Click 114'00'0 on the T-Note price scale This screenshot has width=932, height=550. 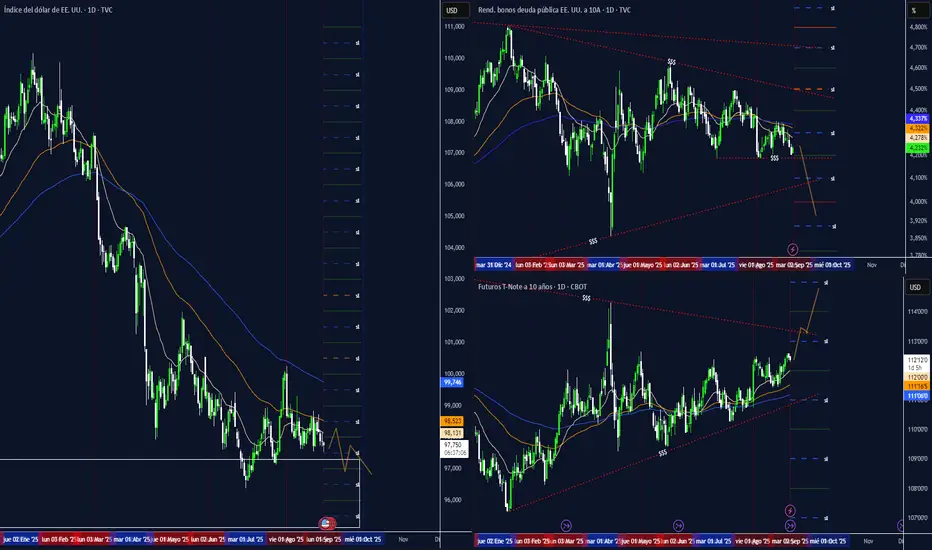(918, 312)
